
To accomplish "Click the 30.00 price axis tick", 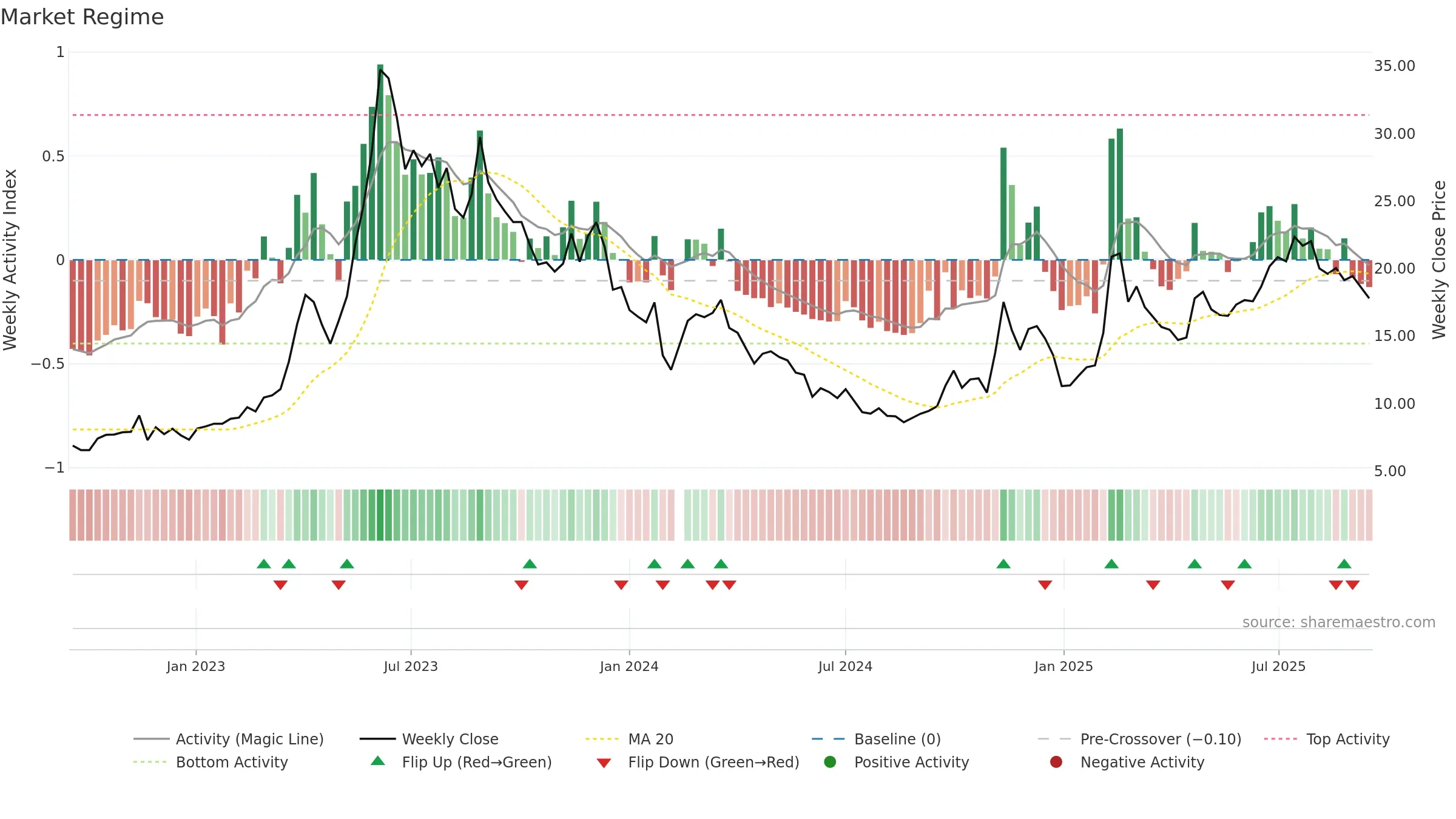I will click(x=1395, y=133).
